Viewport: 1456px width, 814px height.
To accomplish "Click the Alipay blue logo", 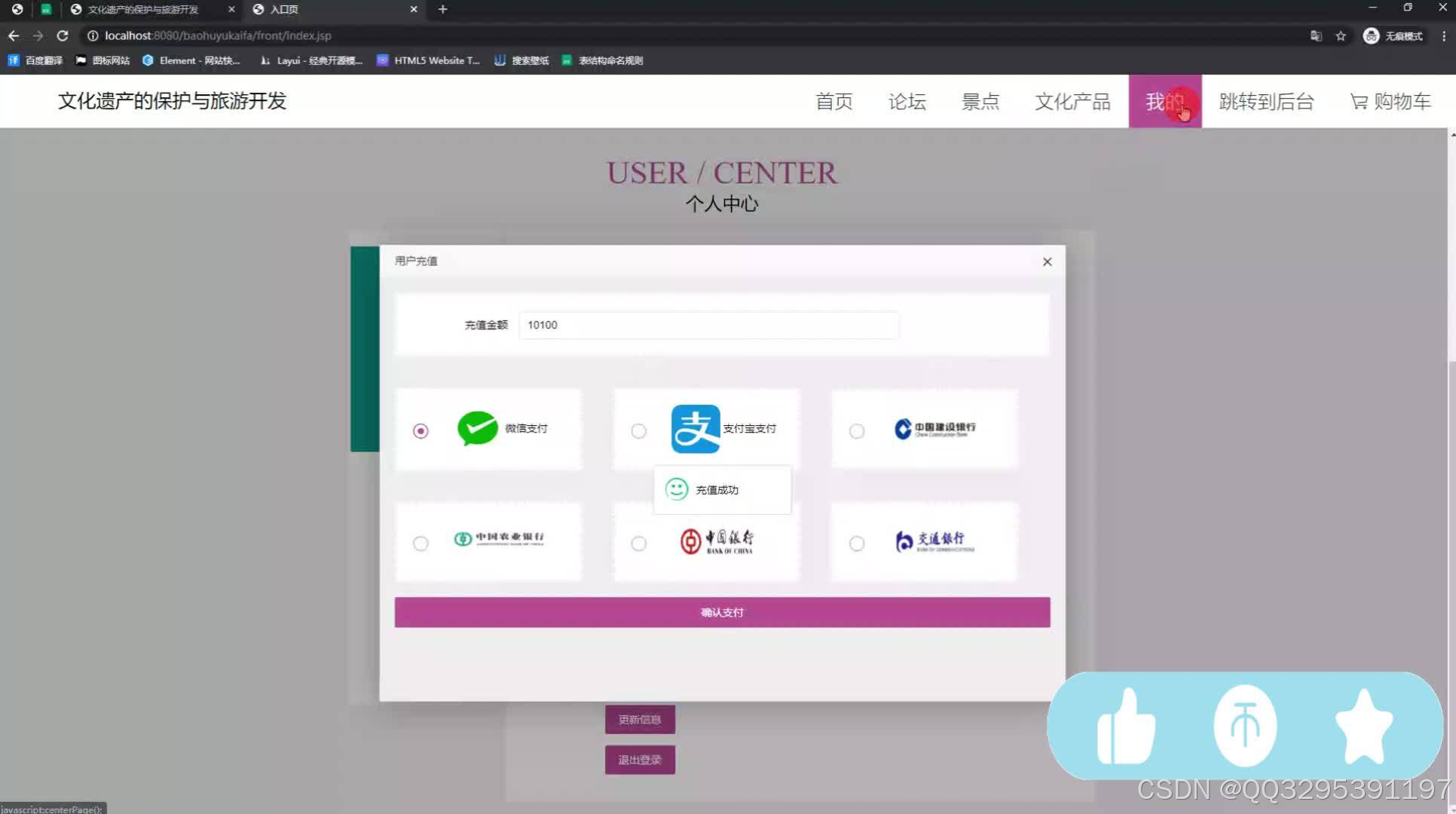I will tap(696, 428).
